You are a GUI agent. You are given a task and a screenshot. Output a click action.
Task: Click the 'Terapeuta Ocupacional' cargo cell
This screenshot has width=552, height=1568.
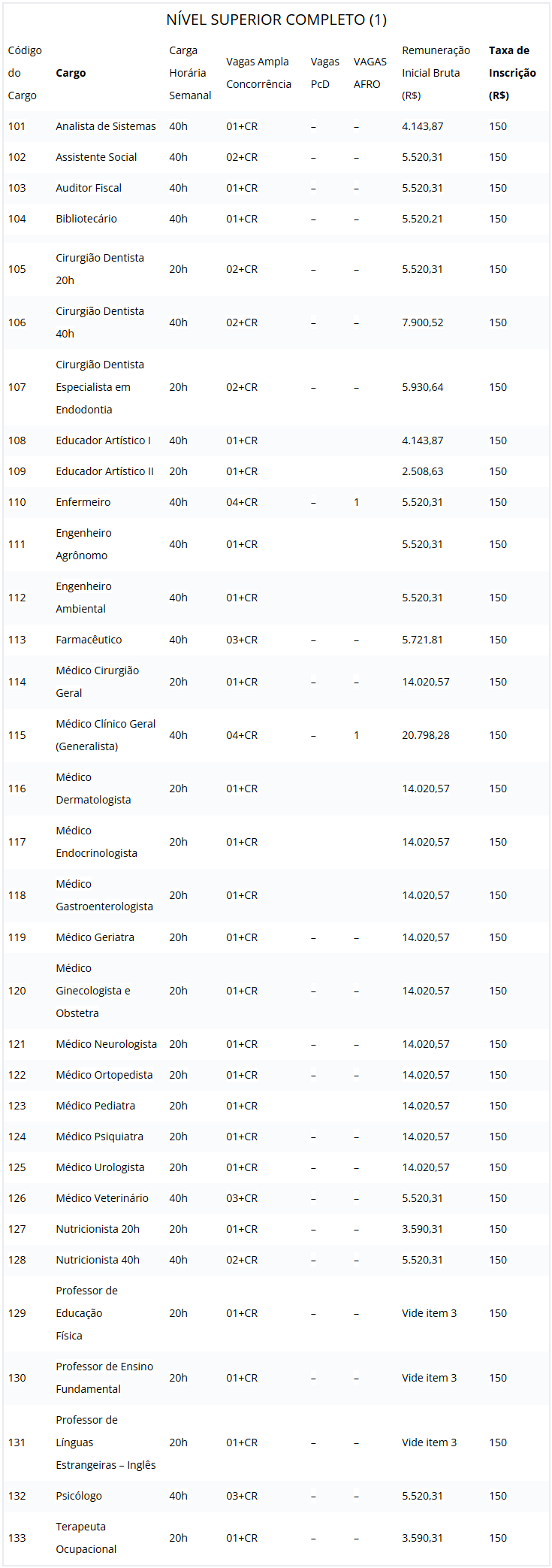pyautogui.click(x=86, y=1538)
